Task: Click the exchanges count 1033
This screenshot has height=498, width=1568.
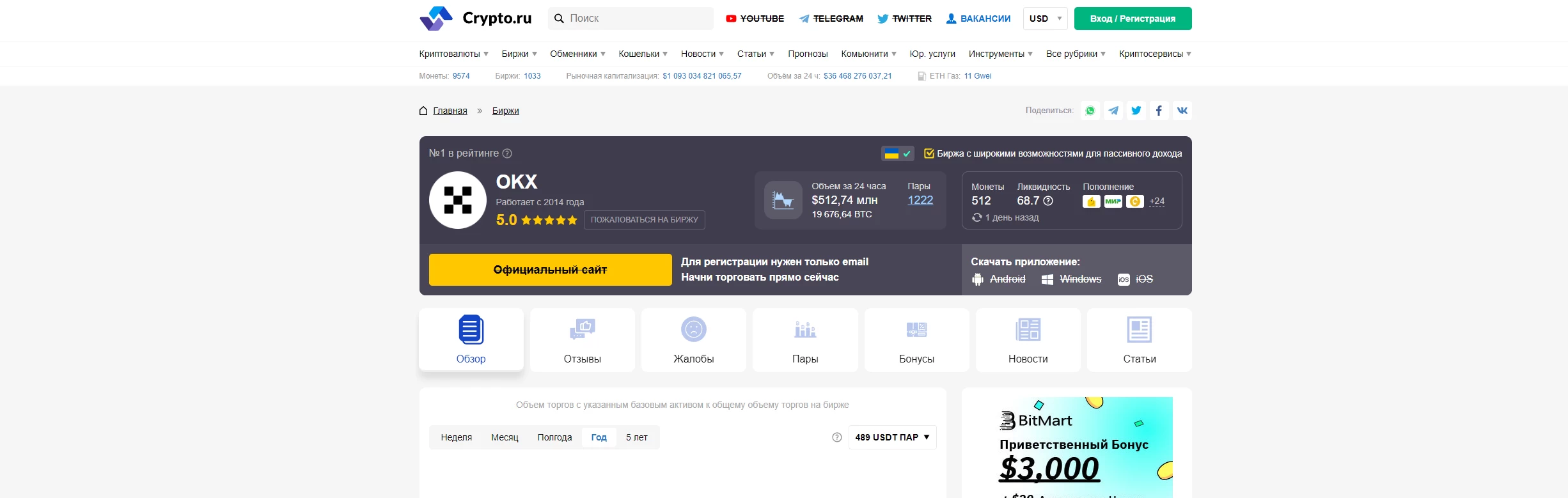Action: click(x=532, y=76)
